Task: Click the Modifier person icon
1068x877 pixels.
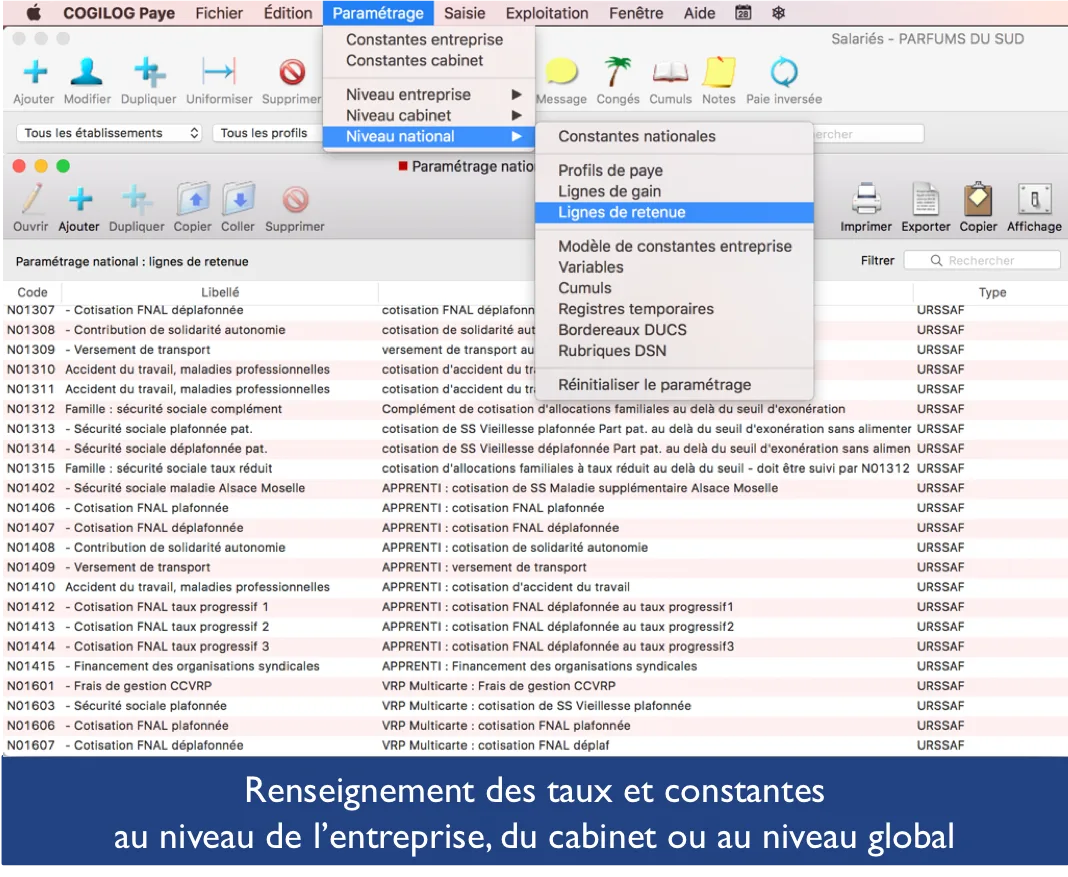Action: pyautogui.click(x=87, y=72)
